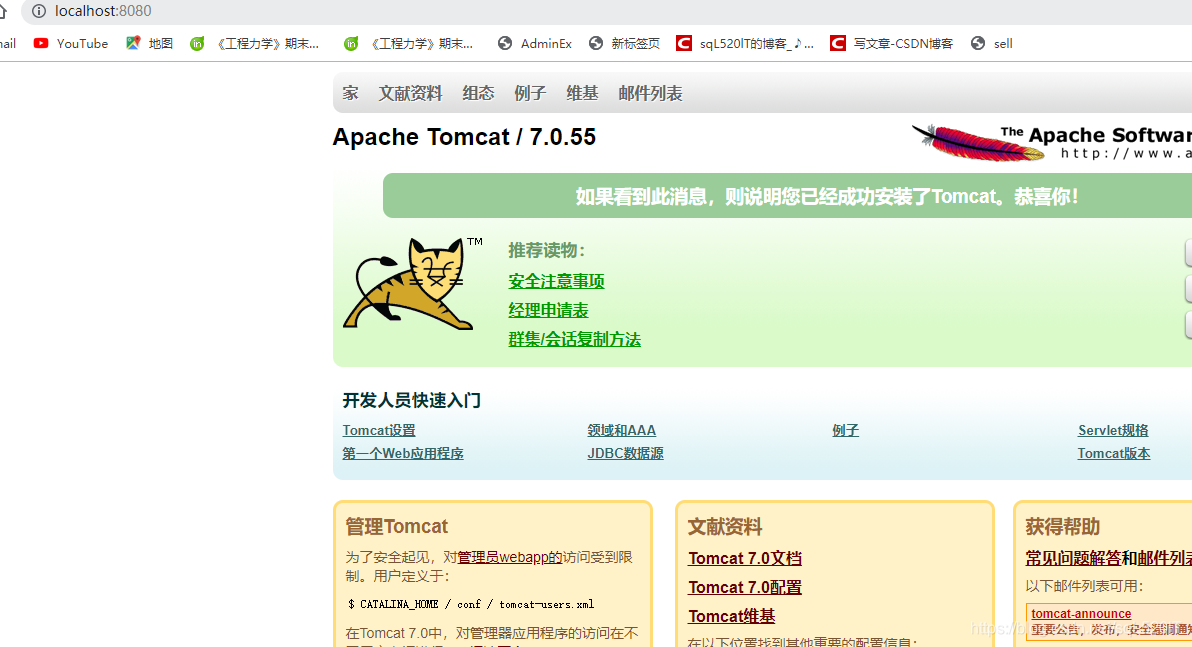The width and height of the screenshot is (1192, 647).
Task: Click the $CATALINA_HOME/conf/tomcat-users.xml path text
Action: [471, 604]
